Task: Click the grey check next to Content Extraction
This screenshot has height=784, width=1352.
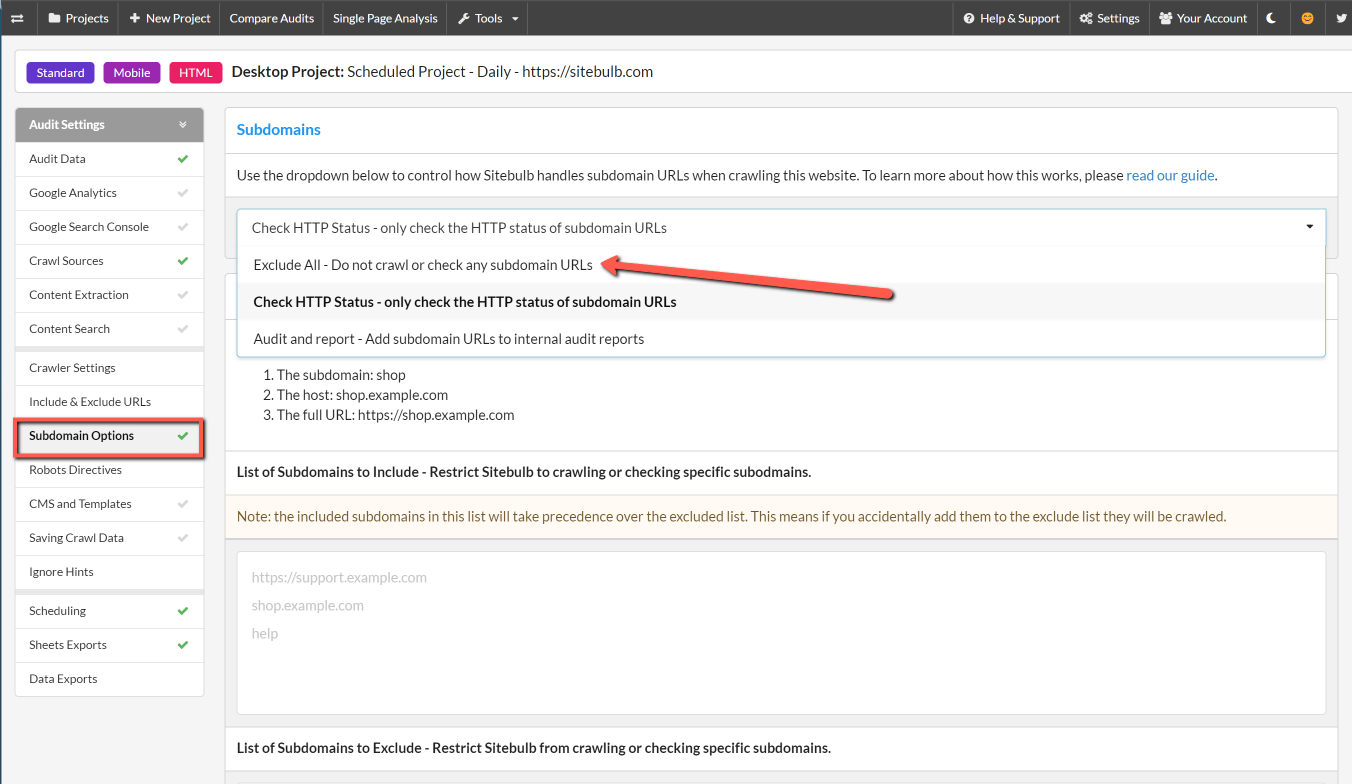Action: (182, 295)
